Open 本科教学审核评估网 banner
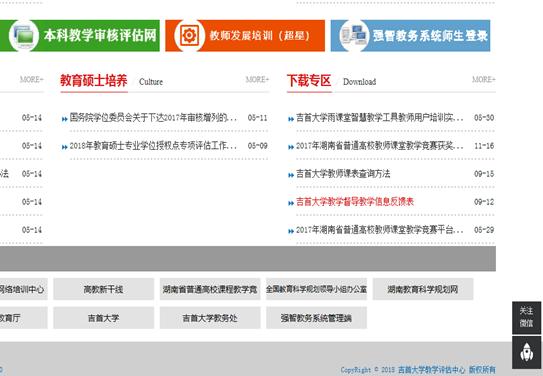Screen dimensions: 543x376 tap(80, 35)
